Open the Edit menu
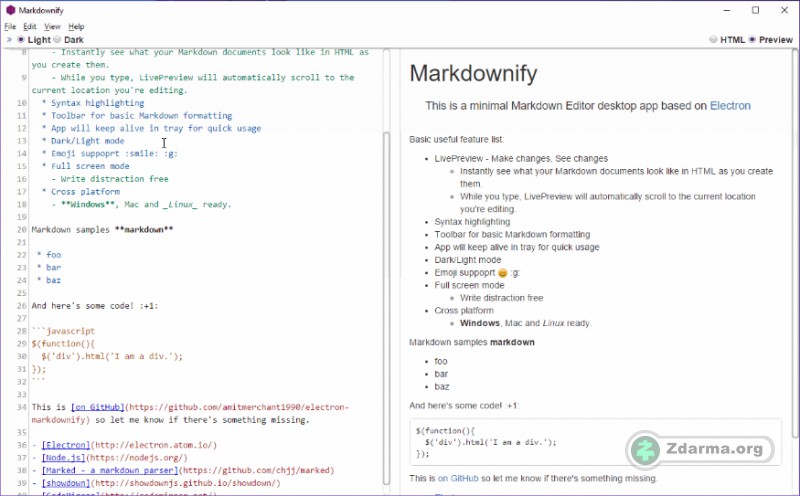This screenshot has height=496, width=800. click(30, 27)
